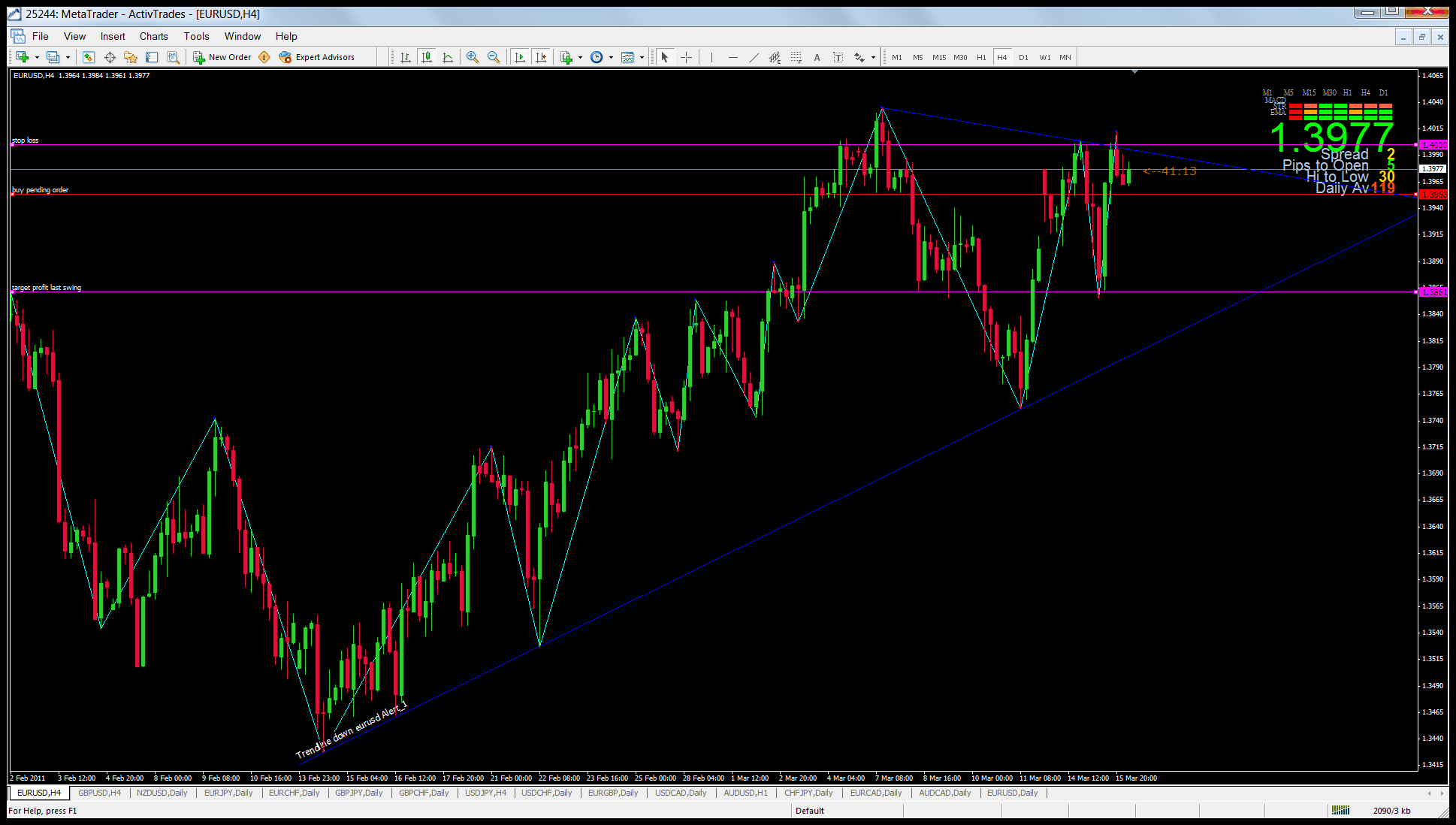
Task: Open the Charts menu
Action: (x=153, y=36)
